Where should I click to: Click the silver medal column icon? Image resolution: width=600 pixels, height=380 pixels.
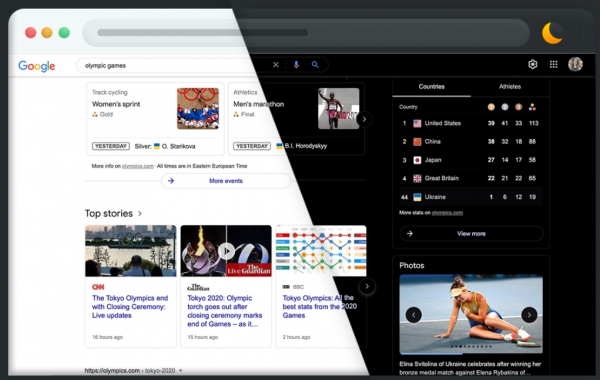(x=505, y=107)
